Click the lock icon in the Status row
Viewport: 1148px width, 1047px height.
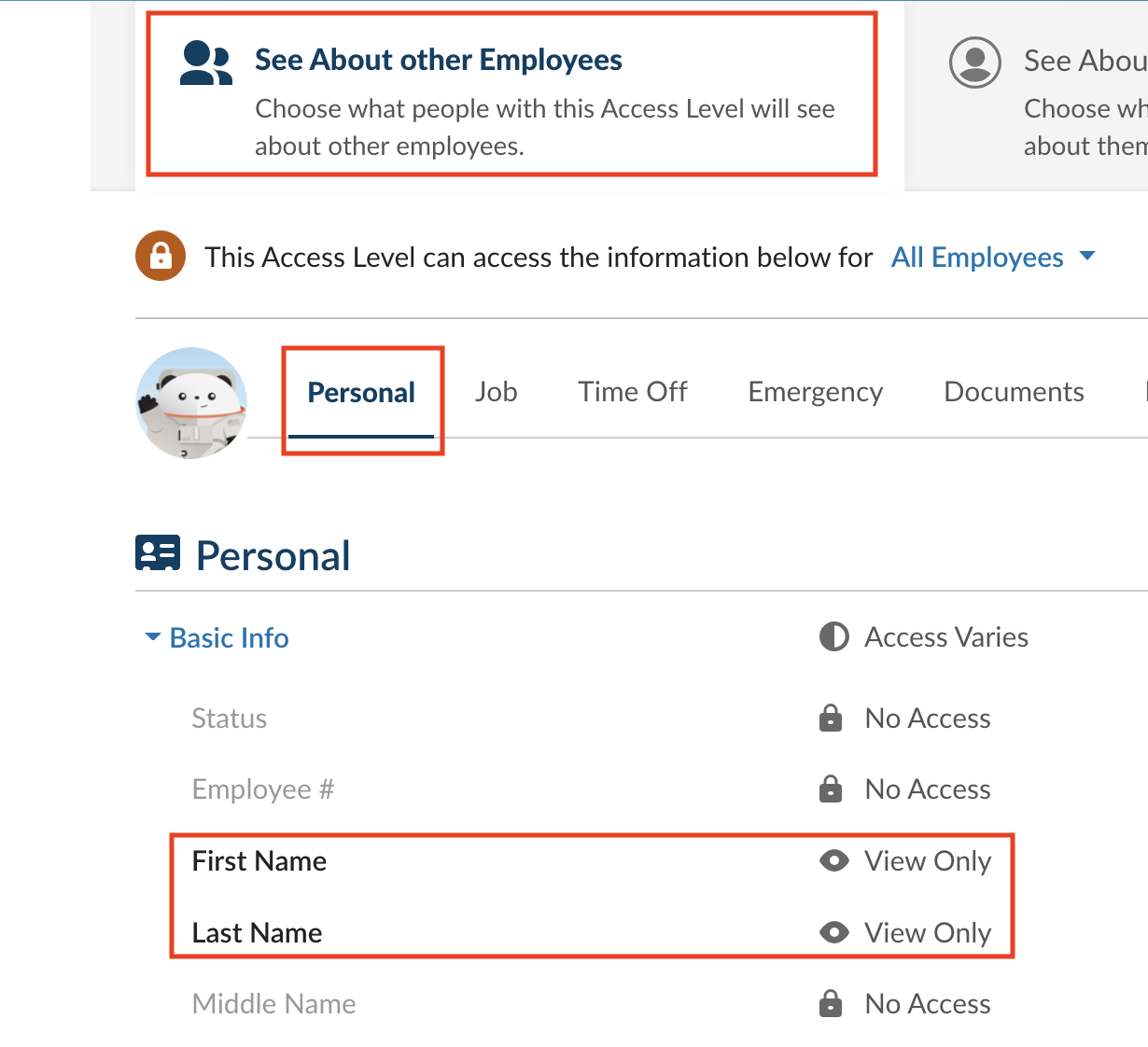(x=831, y=719)
